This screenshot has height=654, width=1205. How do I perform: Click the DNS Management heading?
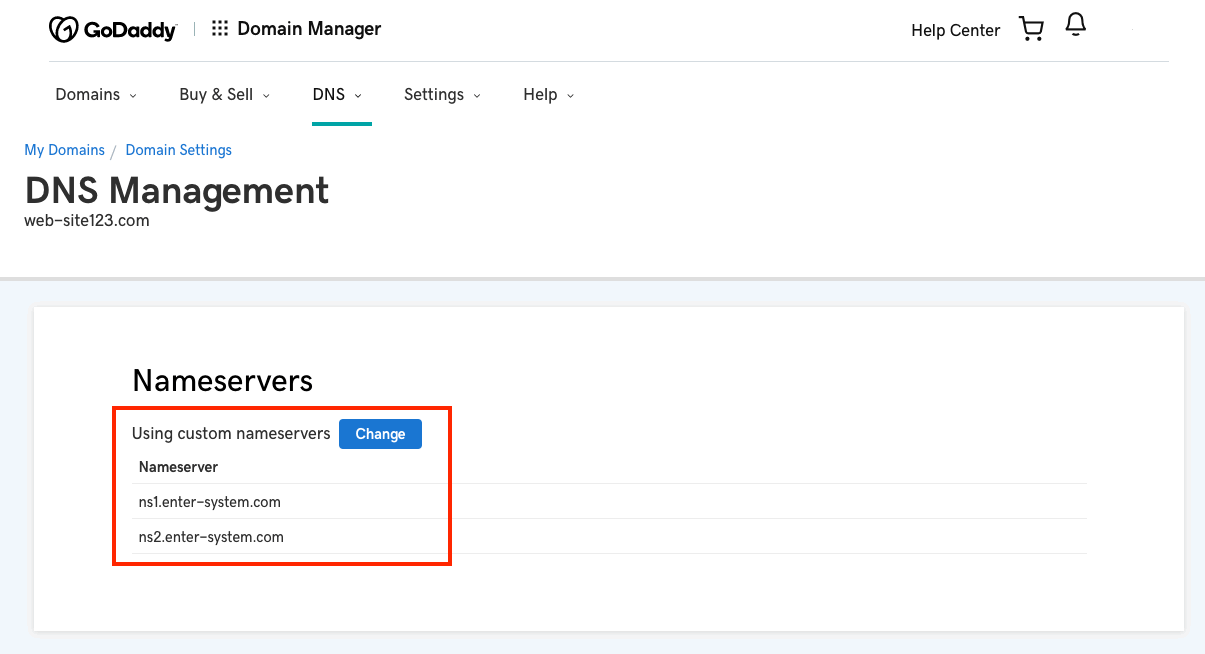tap(177, 190)
